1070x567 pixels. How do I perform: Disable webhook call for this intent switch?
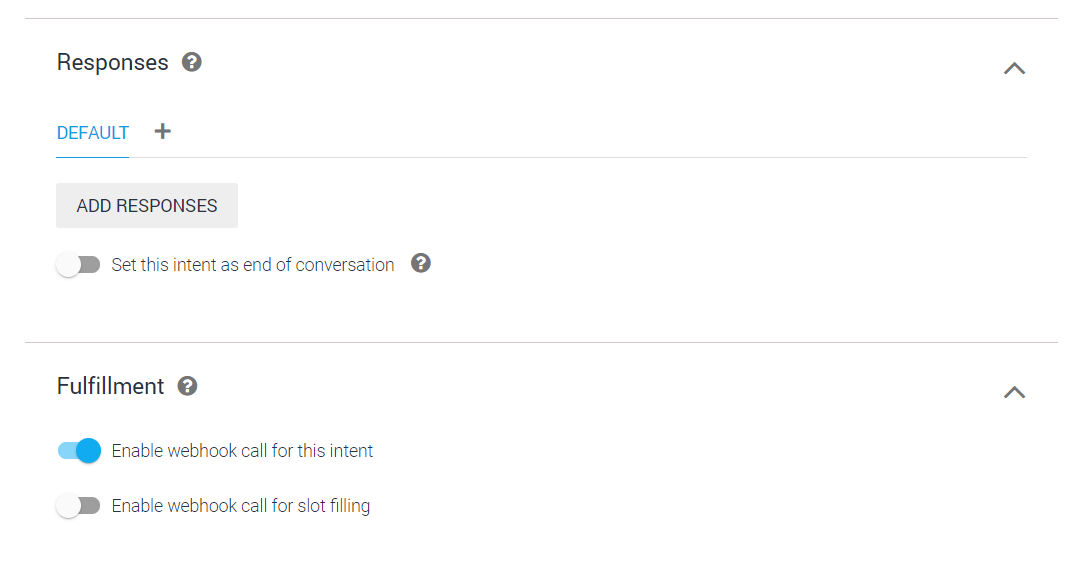point(80,451)
